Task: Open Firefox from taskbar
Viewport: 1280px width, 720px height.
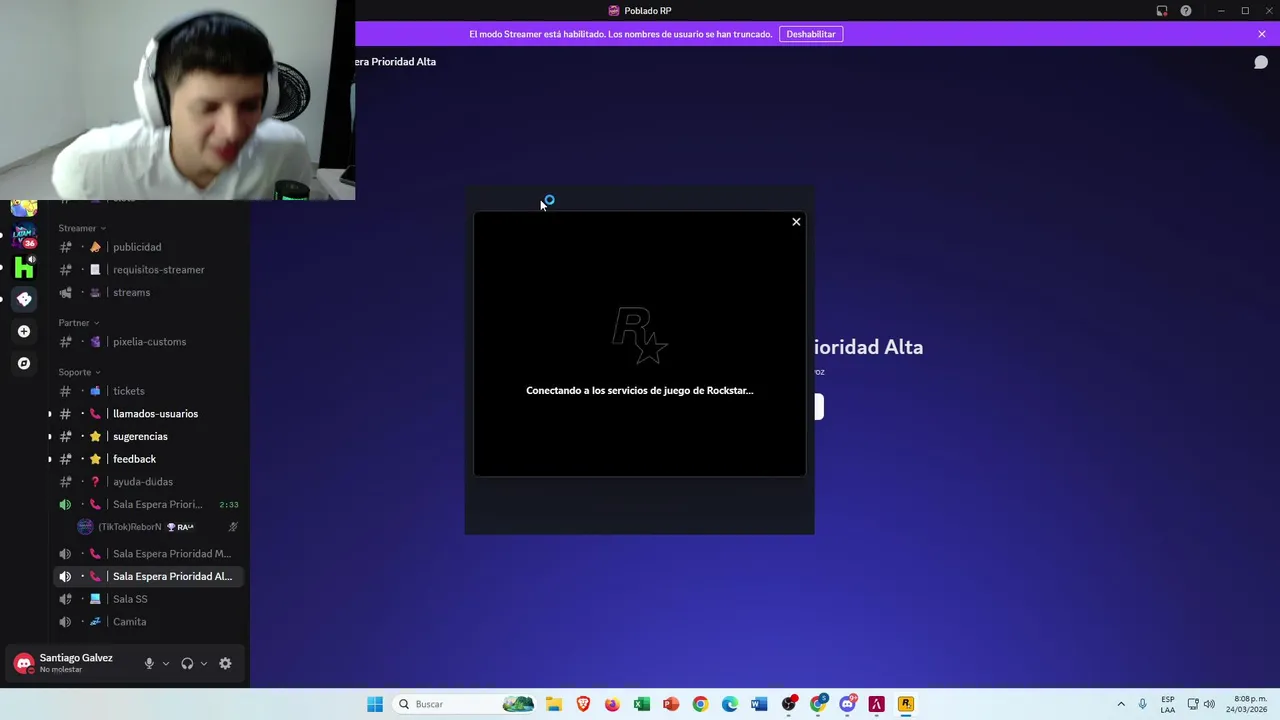Action: click(x=612, y=704)
